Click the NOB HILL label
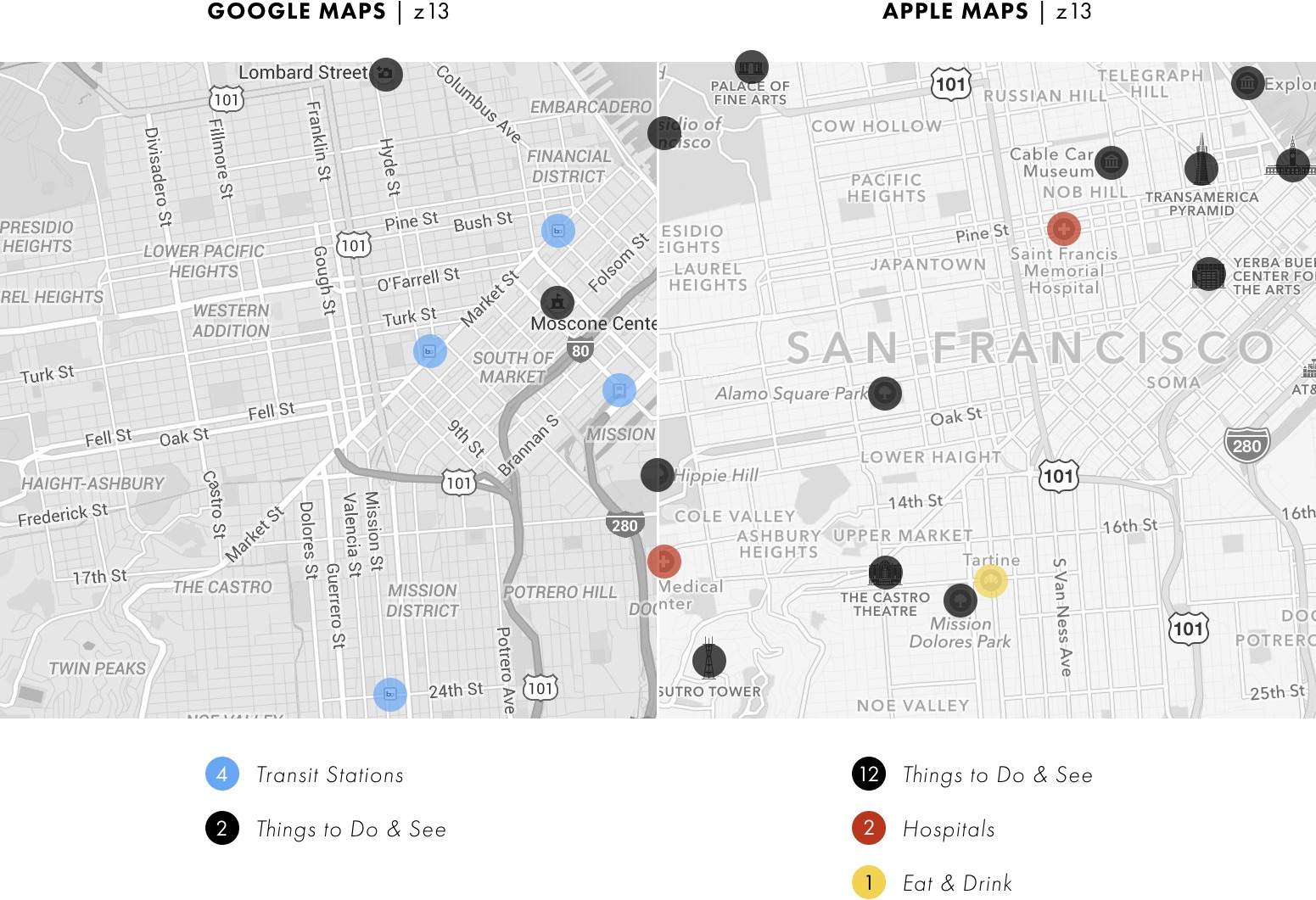 click(1085, 193)
